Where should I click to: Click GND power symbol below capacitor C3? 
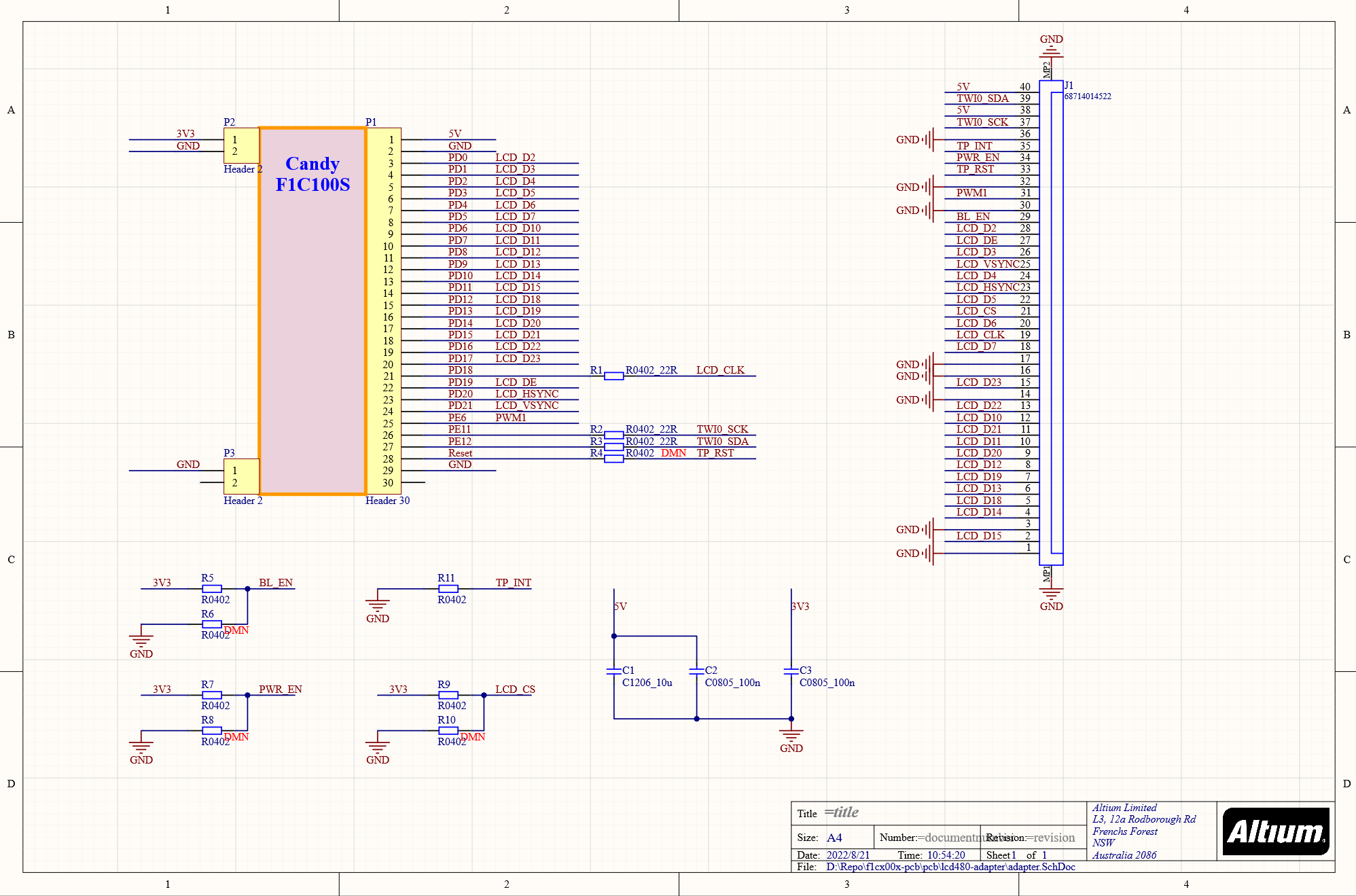click(791, 735)
